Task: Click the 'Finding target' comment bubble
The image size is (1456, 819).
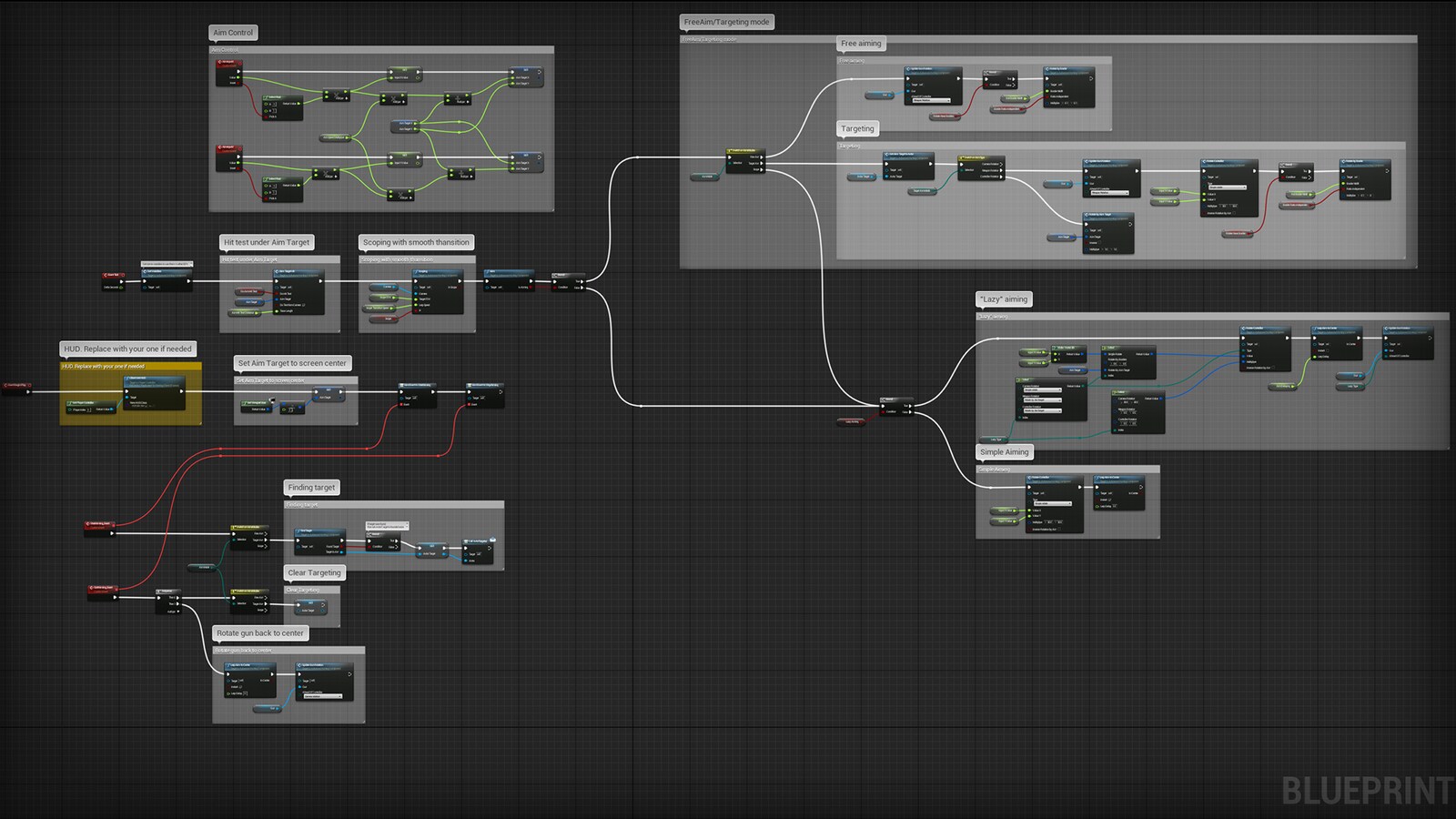Action: pyautogui.click(x=311, y=488)
